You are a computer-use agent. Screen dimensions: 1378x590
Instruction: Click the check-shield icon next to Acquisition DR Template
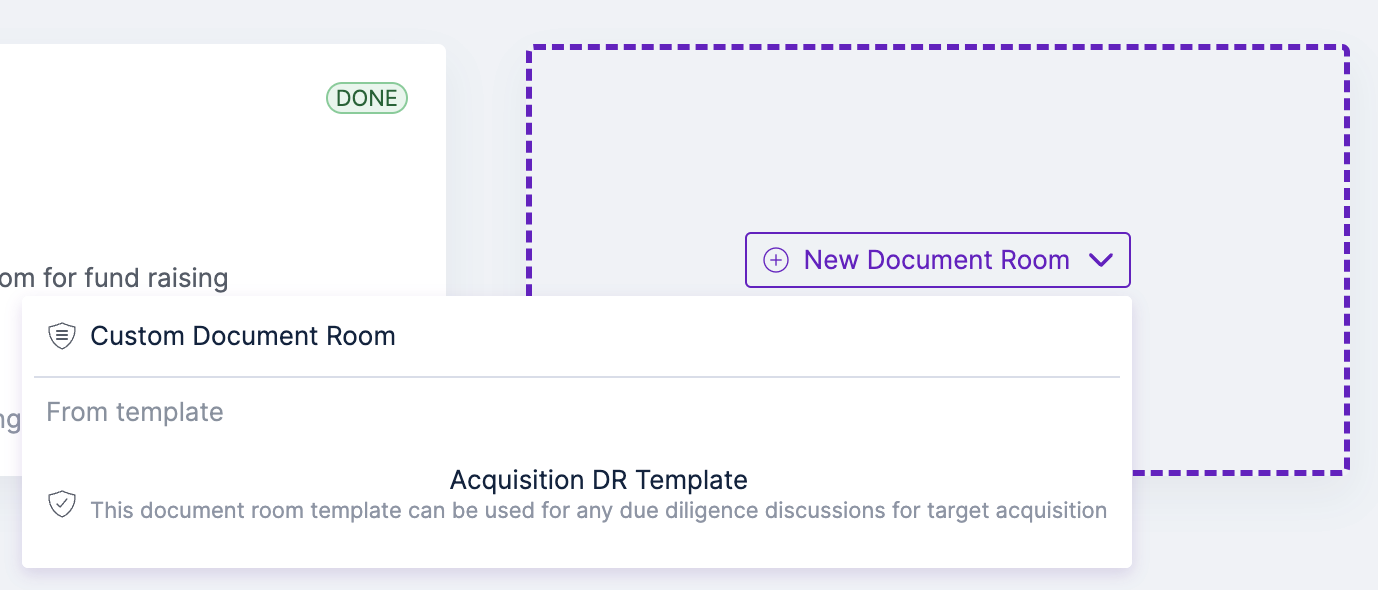pyautogui.click(x=62, y=504)
